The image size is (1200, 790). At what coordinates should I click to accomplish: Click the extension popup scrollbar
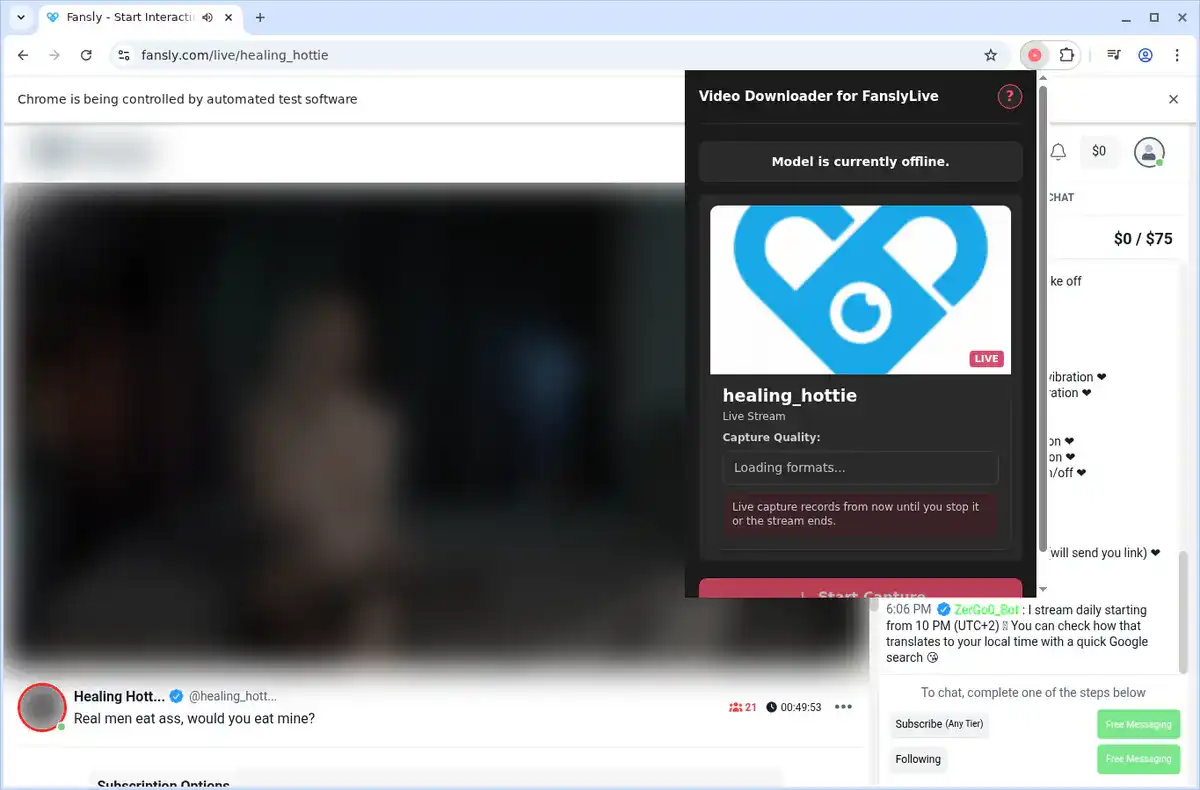coord(1043,320)
